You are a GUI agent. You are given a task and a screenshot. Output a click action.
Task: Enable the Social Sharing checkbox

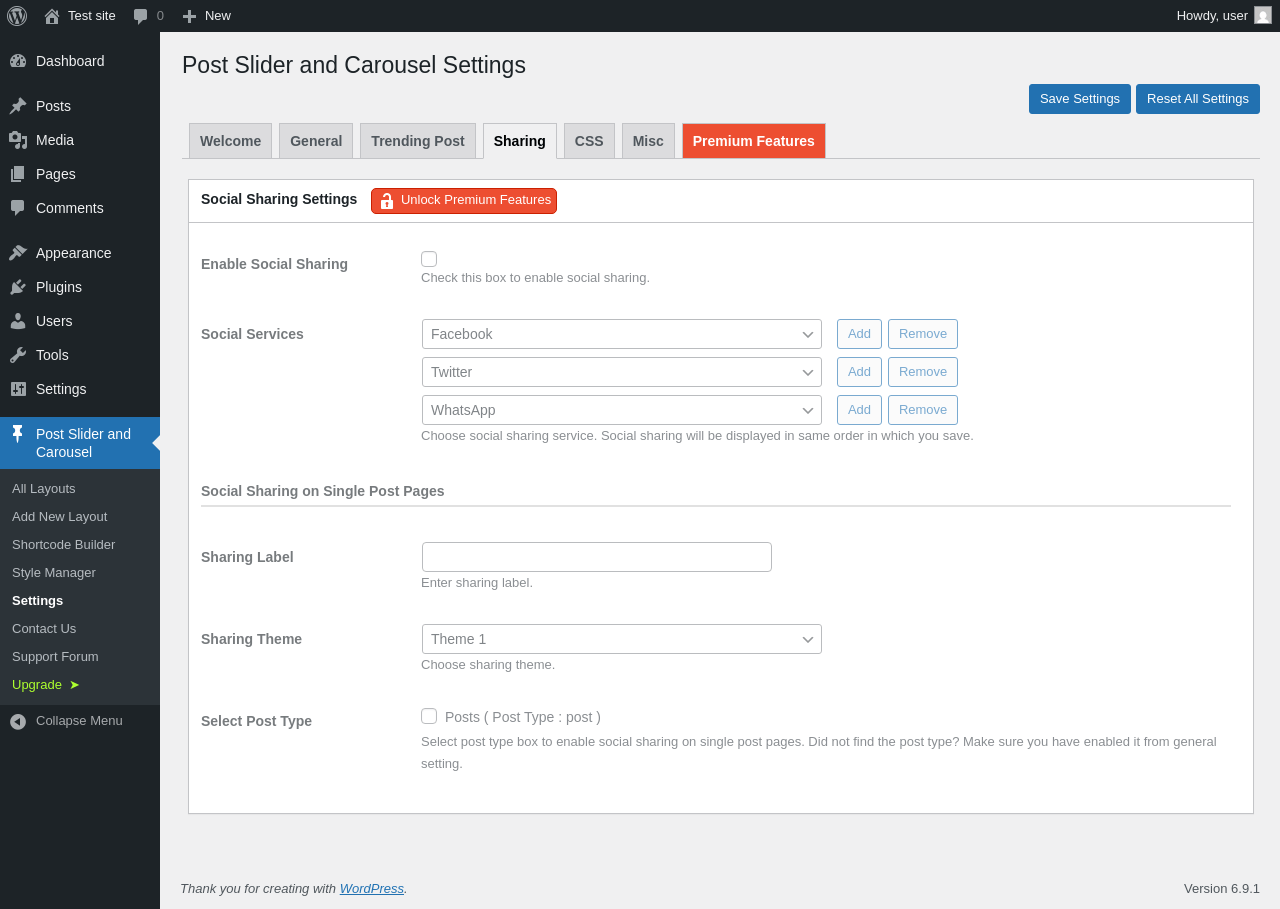click(x=429, y=259)
